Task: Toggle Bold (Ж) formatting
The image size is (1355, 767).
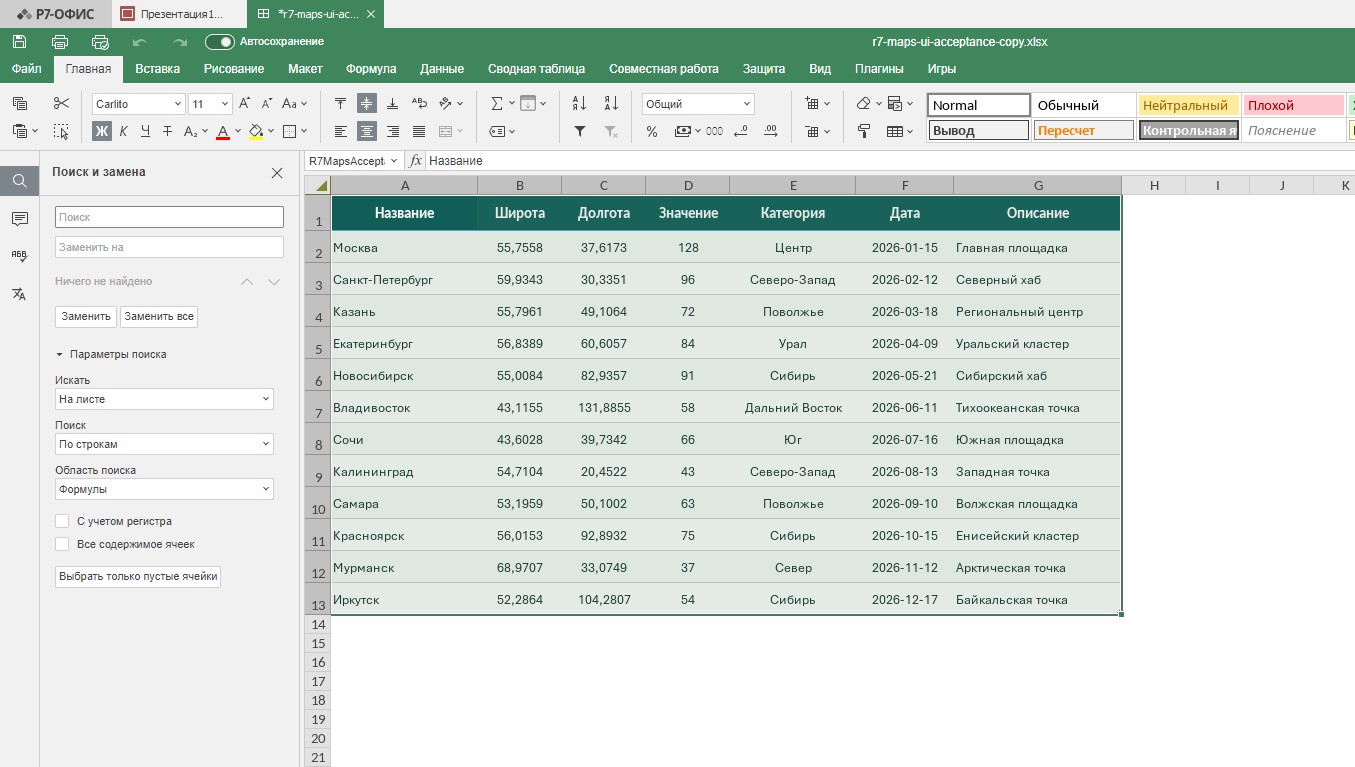Action: pos(102,131)
